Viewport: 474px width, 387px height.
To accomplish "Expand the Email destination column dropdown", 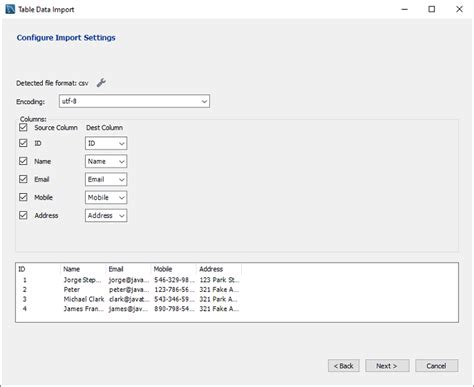I will tap(106, 179).
